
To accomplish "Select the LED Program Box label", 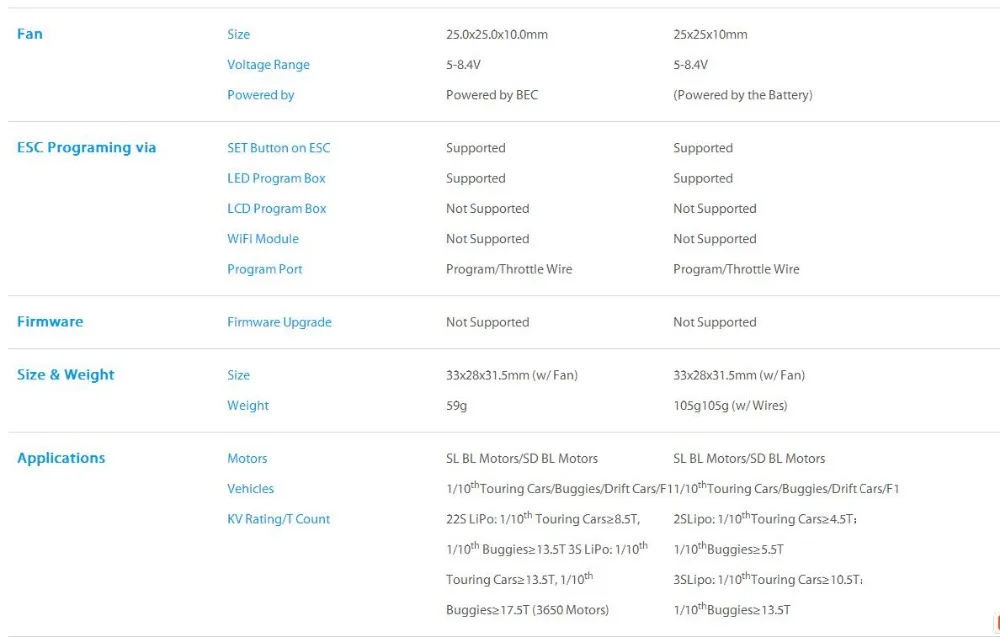I will click(x=276, y=178).
